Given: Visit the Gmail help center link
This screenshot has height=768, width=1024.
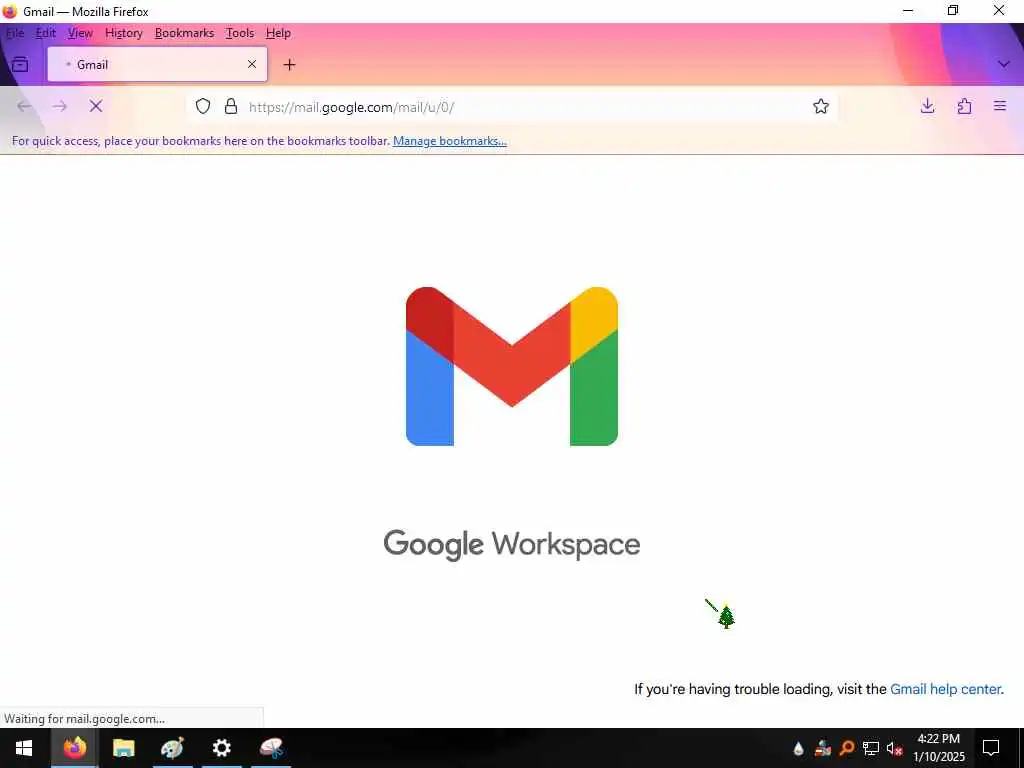Looking at the screenshot, I should pyautogui.click(x=945, y=689).
